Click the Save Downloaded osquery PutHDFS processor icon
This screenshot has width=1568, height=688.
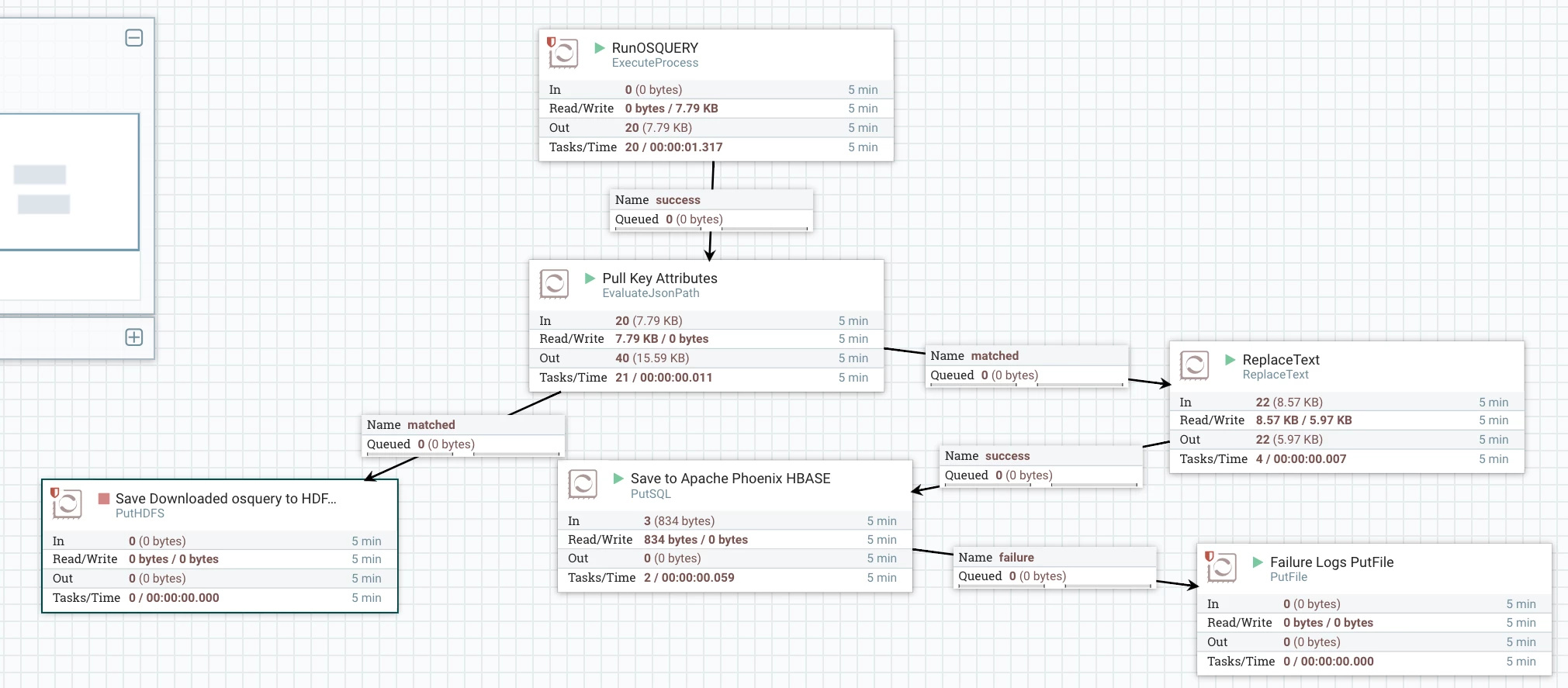[x=67, y=503]
